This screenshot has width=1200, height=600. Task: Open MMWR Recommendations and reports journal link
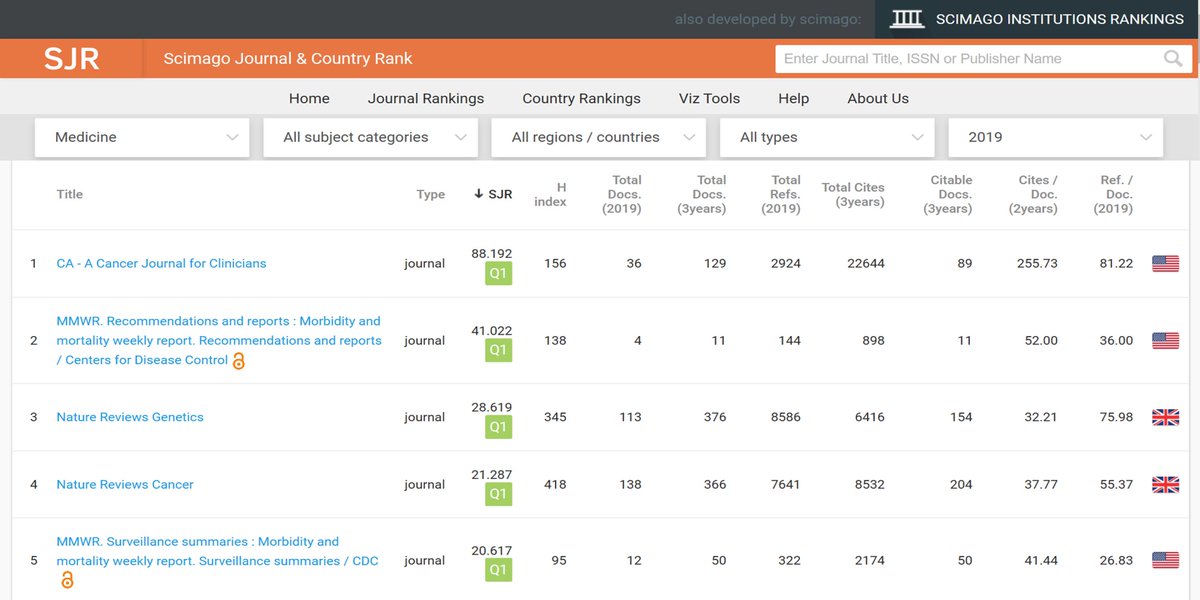tap(219, 341)
